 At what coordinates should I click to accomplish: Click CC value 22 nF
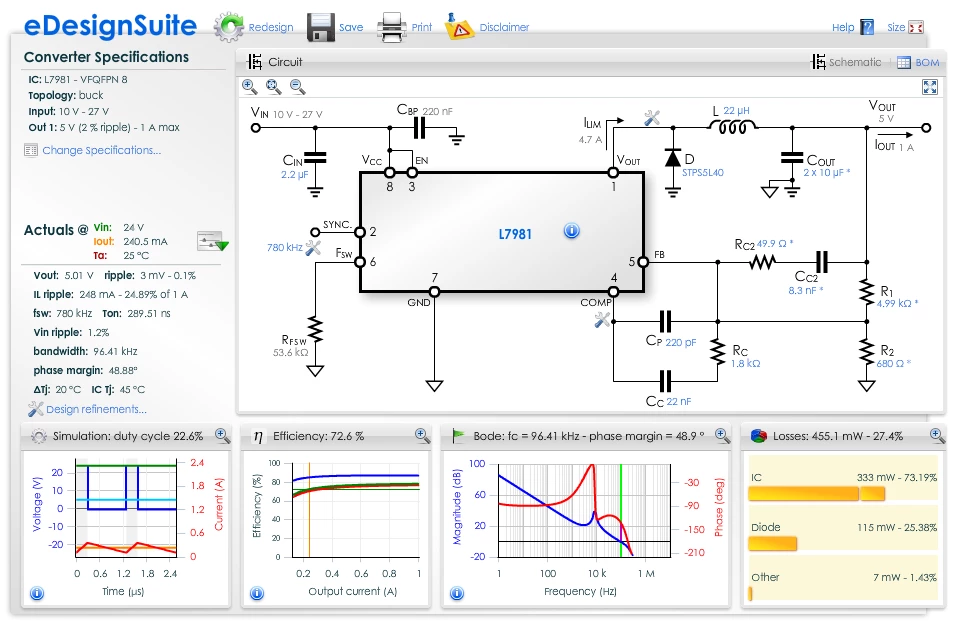(679, 401)
